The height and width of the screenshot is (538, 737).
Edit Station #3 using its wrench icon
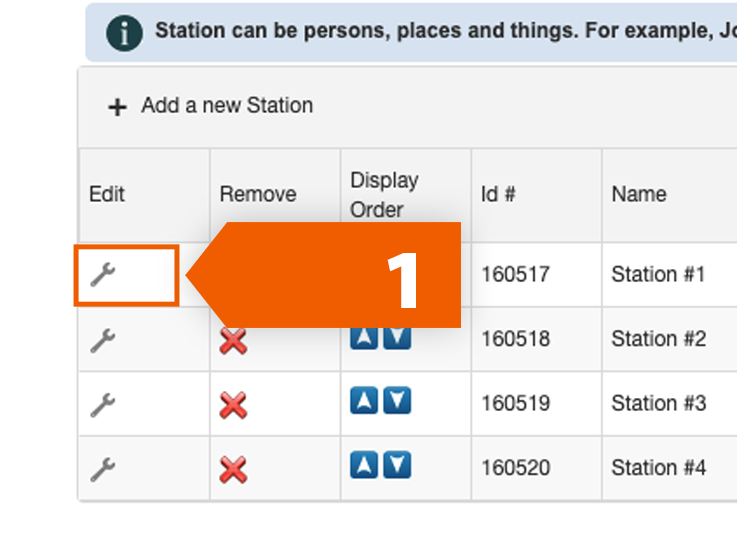click(x=103, y=405)
